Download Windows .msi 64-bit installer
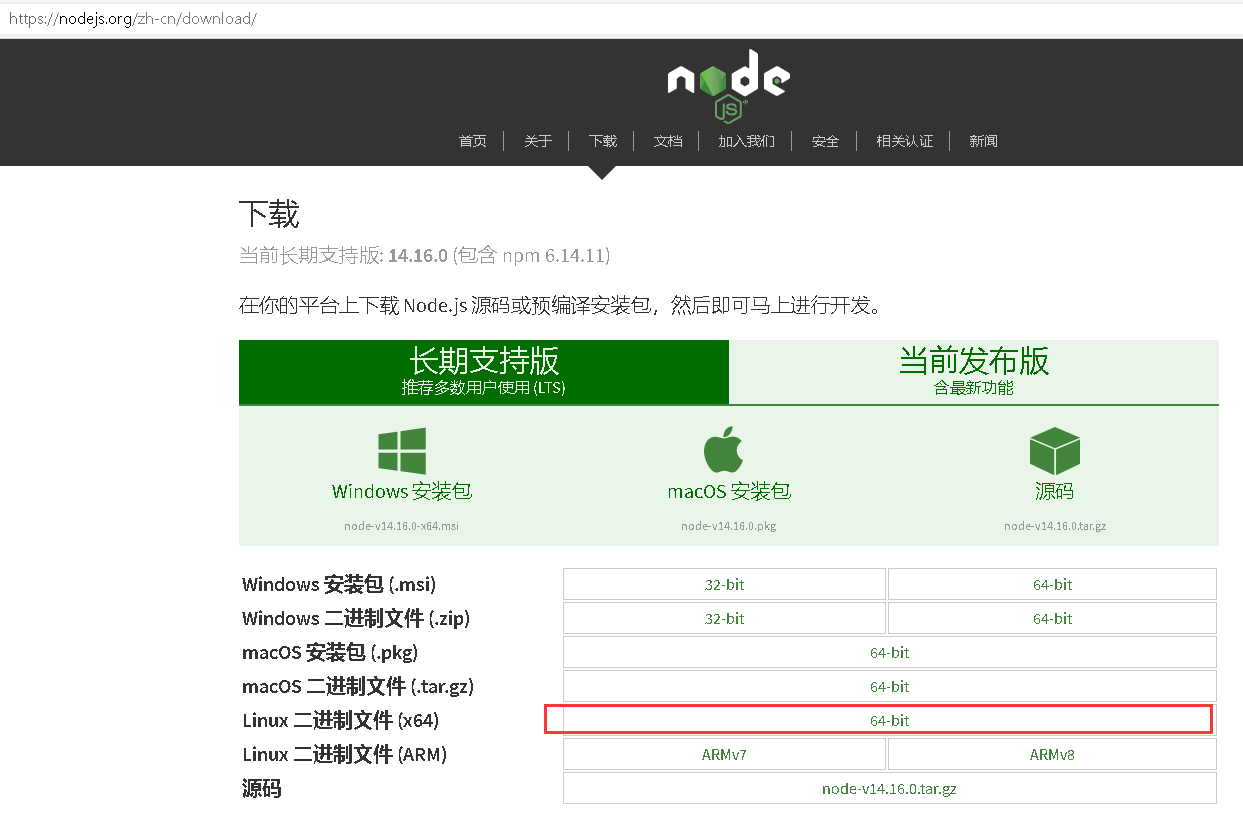This screenshot has width=1243, height=828. pos(1052,584)
